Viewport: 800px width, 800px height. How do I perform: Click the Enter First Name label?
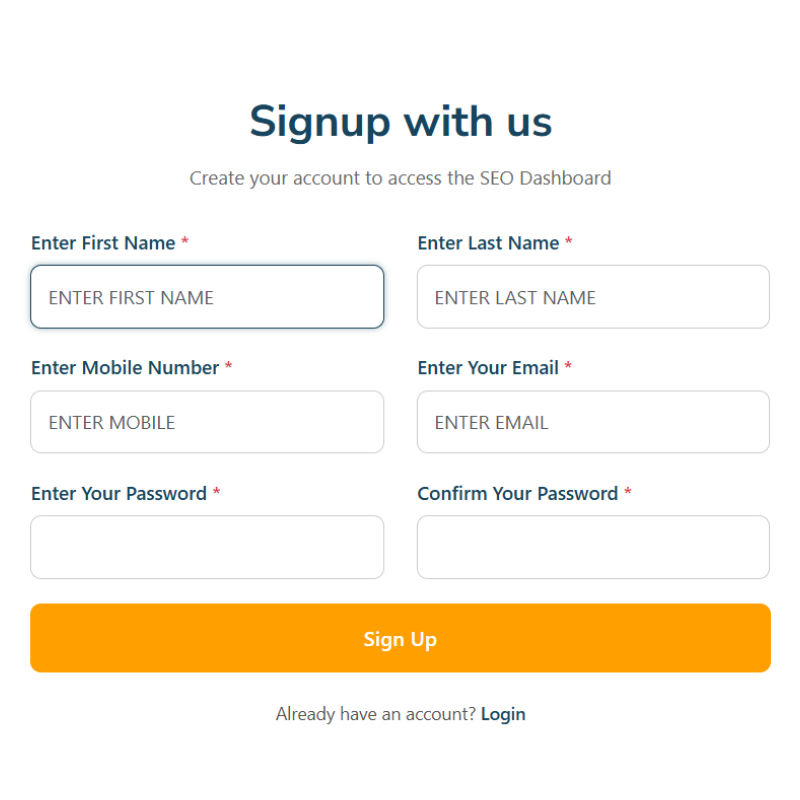click(x=103, y=243)
